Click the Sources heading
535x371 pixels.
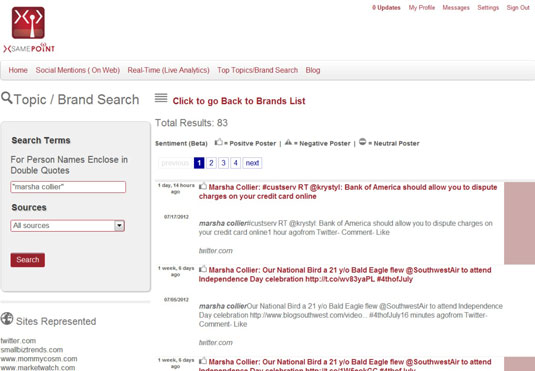(29, 208)
